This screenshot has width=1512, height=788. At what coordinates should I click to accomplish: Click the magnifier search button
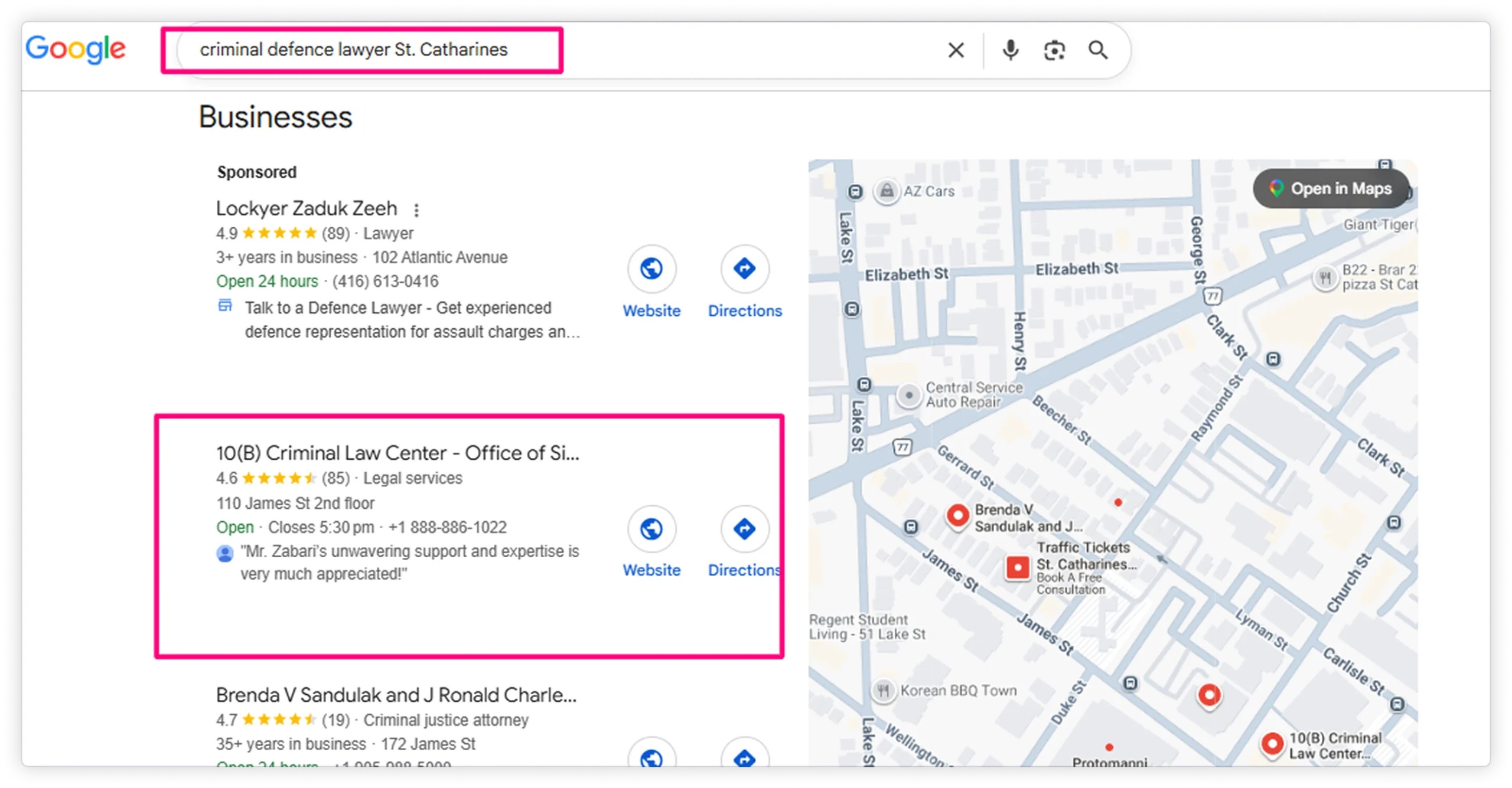point(1098,50)
